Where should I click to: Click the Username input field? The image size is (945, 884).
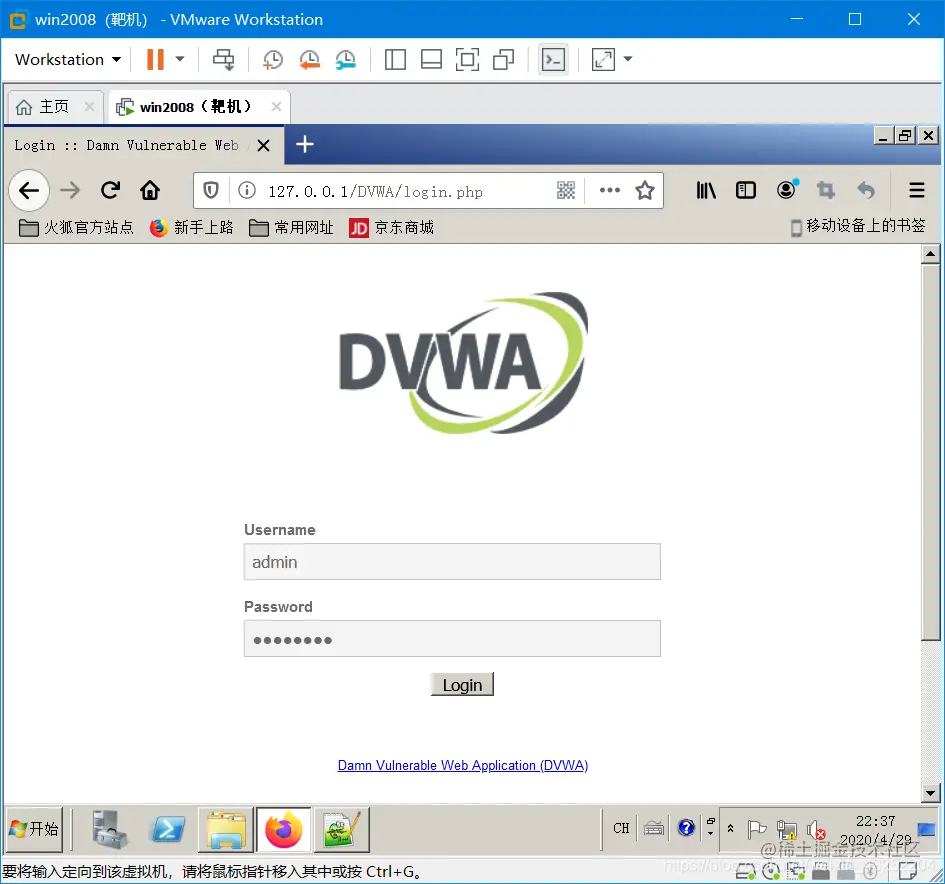click(452, 562)
